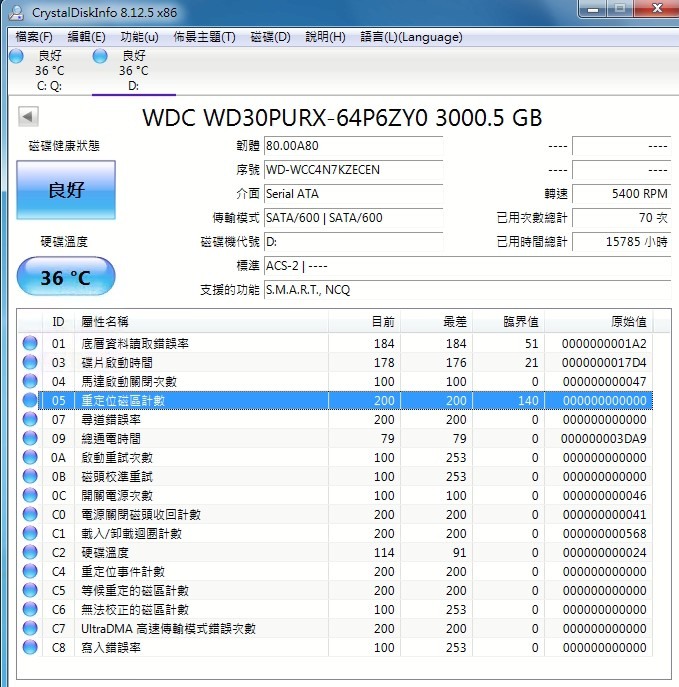Image resolution: width=679 pixels, height=687 pixels.
Task: Open the 檔案(F) menu
Action: tap(34, 37)
